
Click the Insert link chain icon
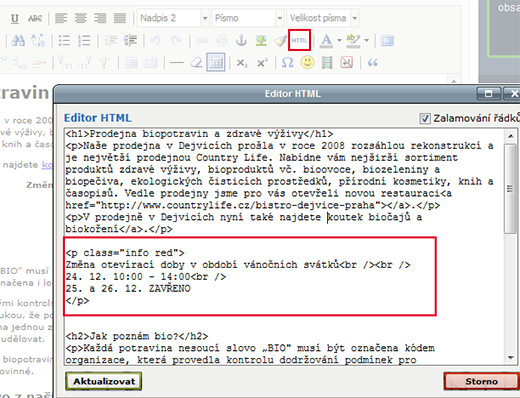[x=202, y=40]
